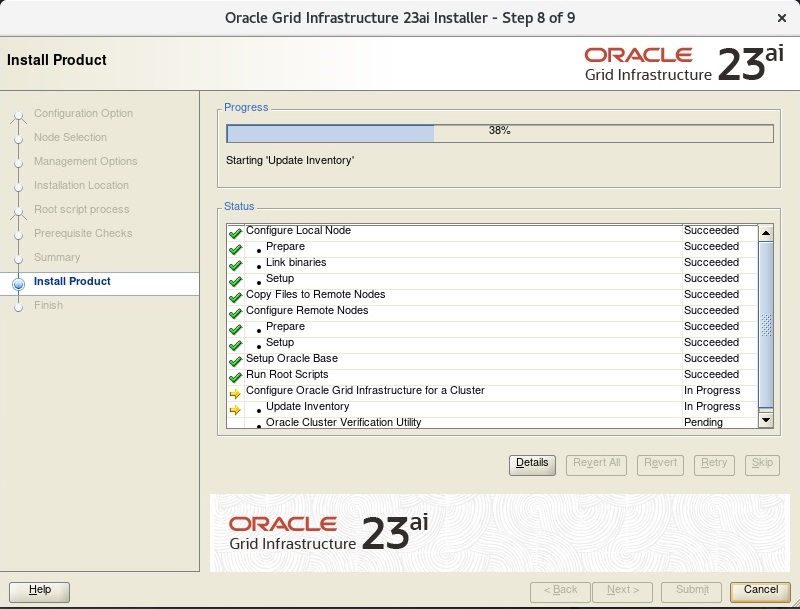
Task: Click green checkmark beside Setup Oracle Base
Action: pos(235,361)
